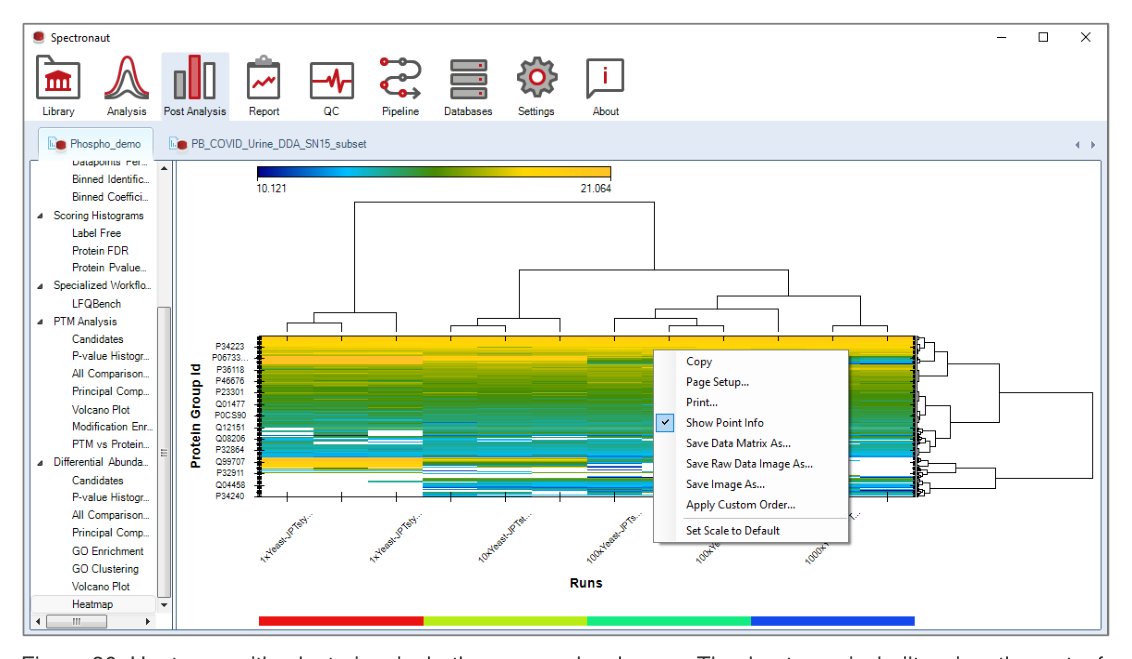Click the scale maximum value 21.064
The width and height of the screenshot is (1132, 659).
coord(596,188)
